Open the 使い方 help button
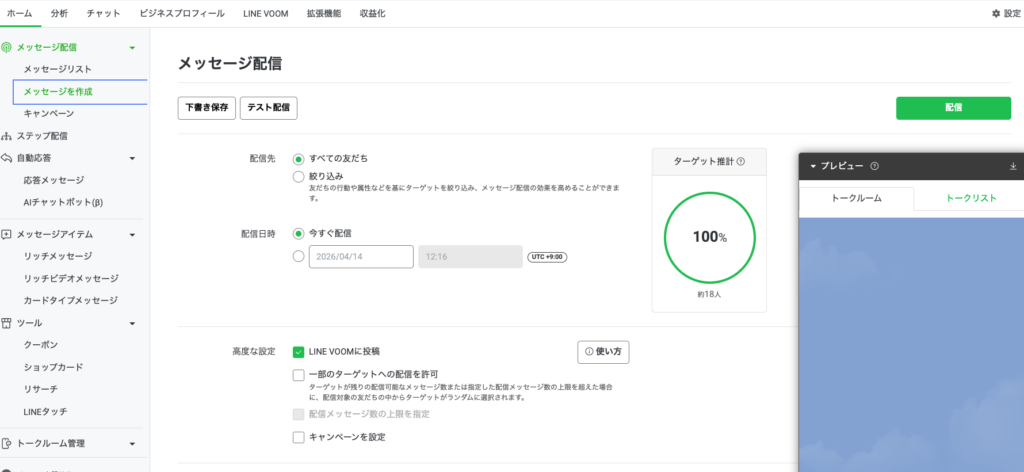 pos(603,352)
